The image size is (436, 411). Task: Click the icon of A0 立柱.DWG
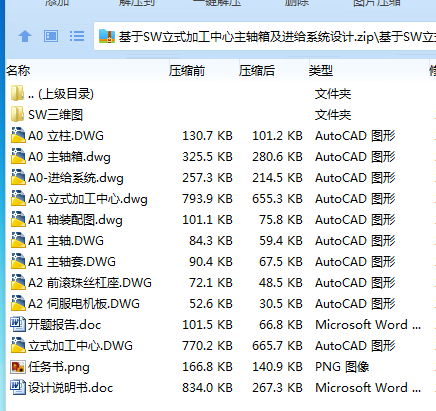[18, 135]
